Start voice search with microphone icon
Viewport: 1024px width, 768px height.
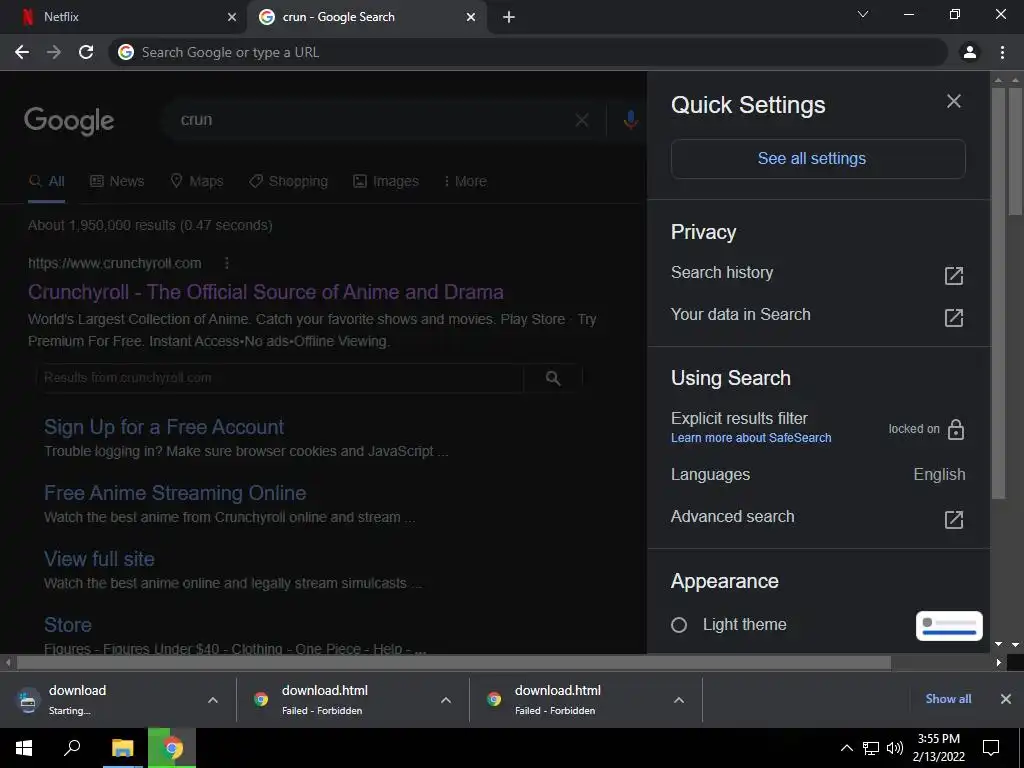630,120
